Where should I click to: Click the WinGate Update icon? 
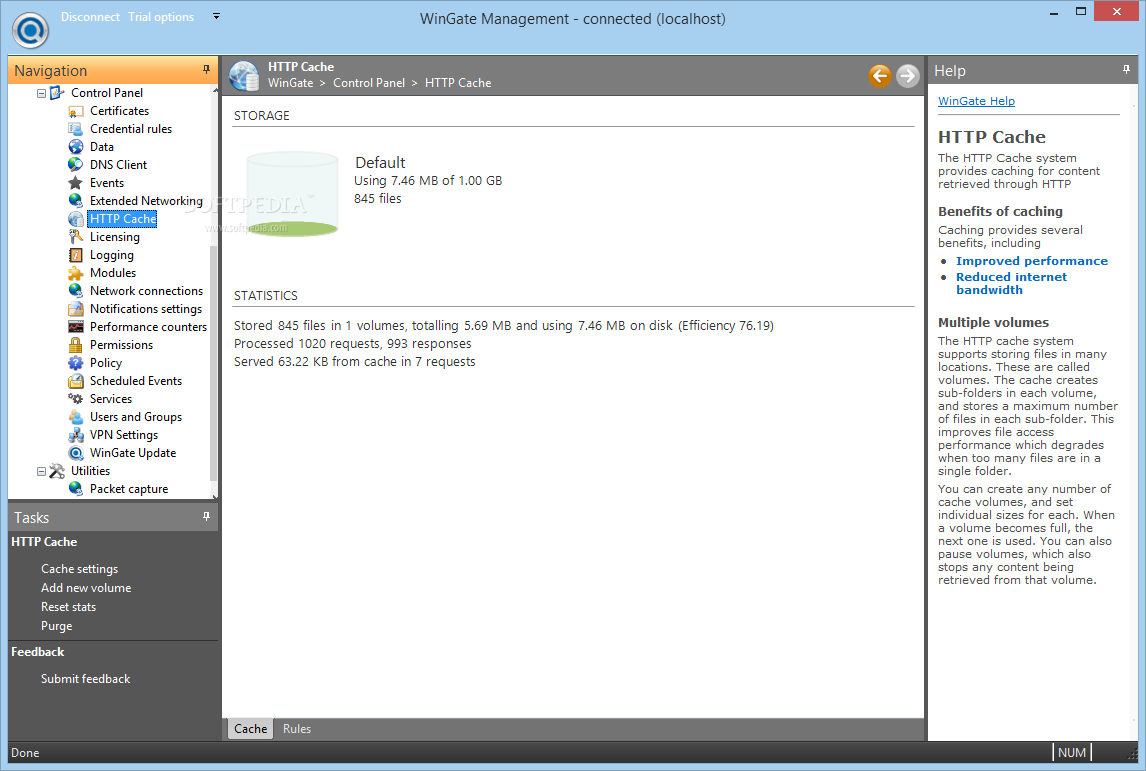[x=75, y=453]
